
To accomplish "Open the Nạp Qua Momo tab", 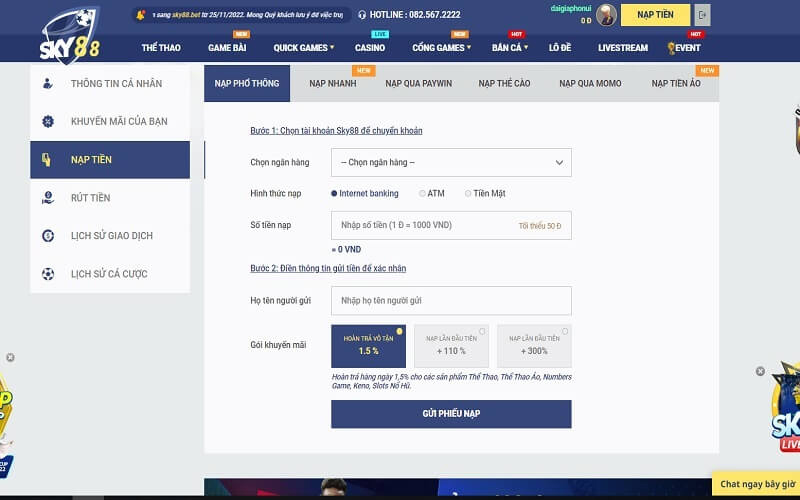I will [590, 84].
